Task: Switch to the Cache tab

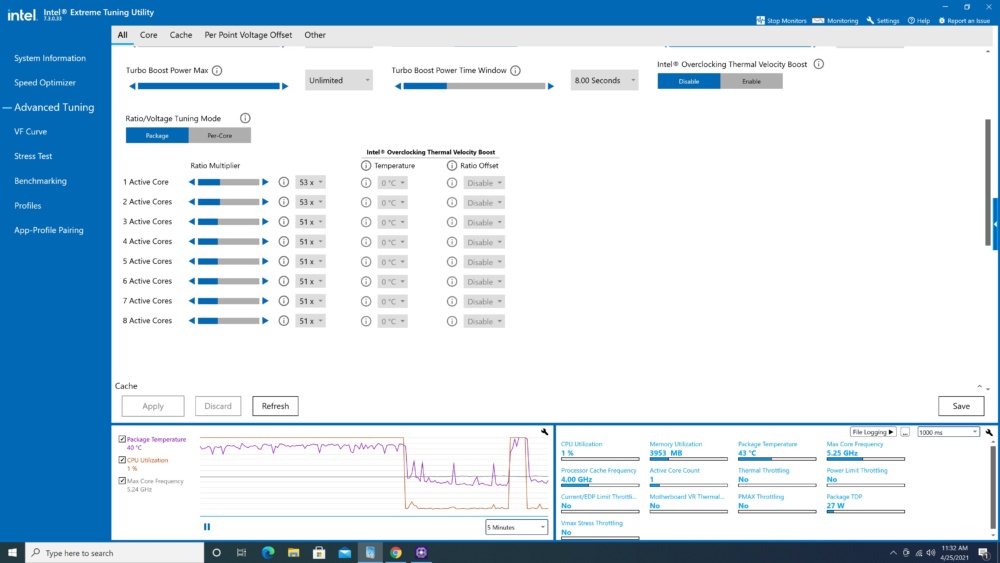Action: tap(180, 35)
